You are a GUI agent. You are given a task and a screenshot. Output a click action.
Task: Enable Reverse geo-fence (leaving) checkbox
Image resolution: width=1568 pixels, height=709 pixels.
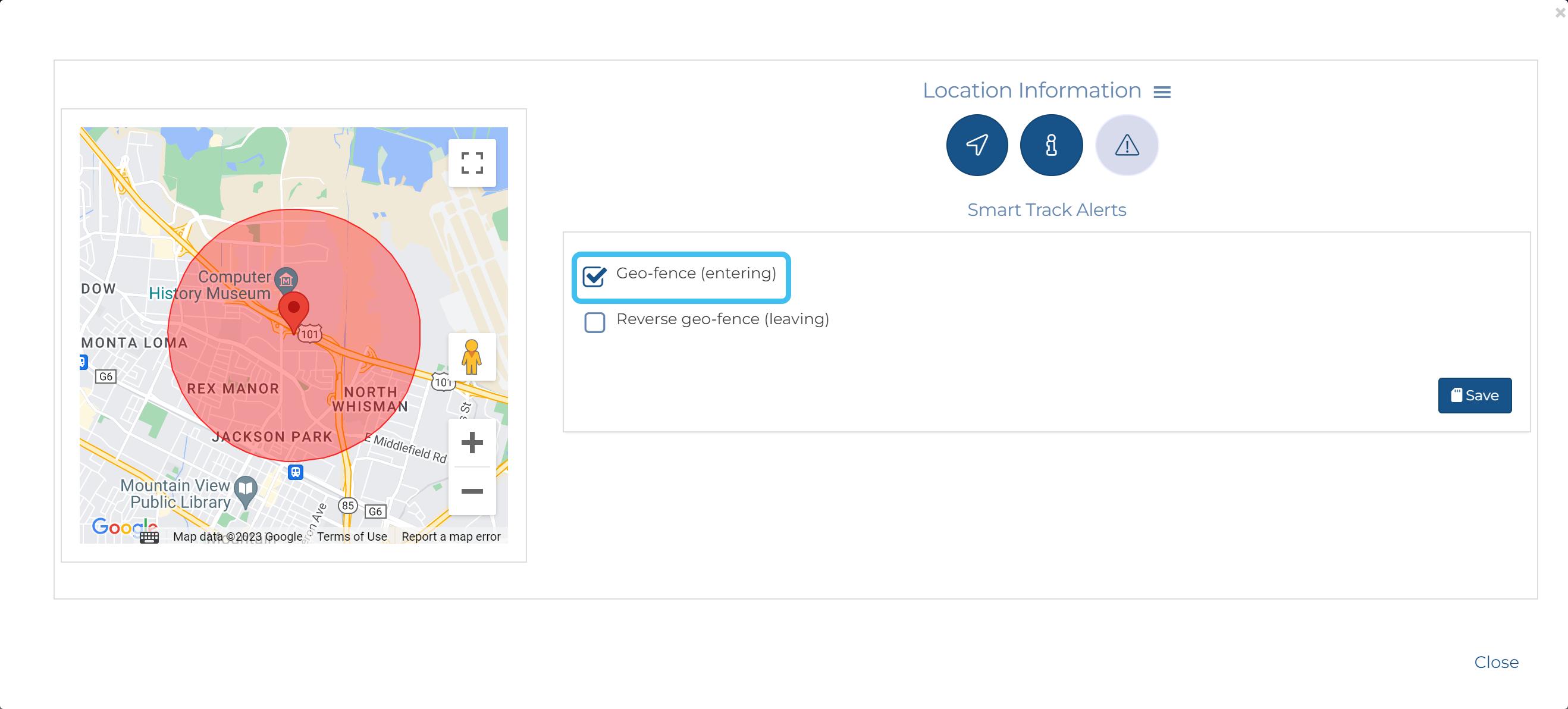pyautogui.click(x=594, y=322)
